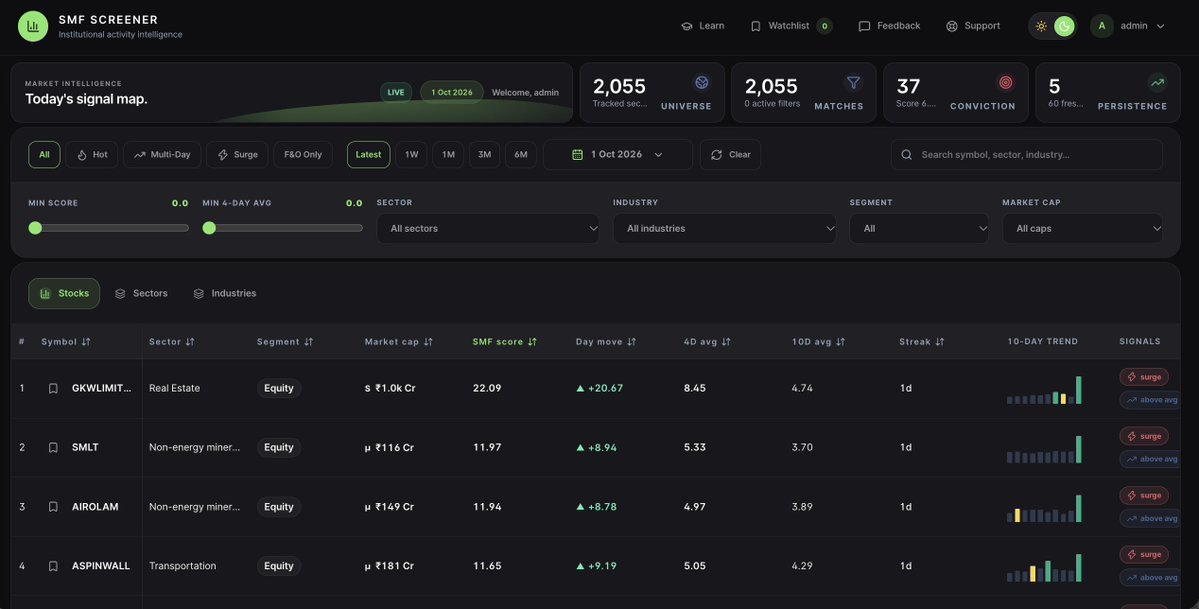Open the SMLT stock symbol

coord(85,448)
